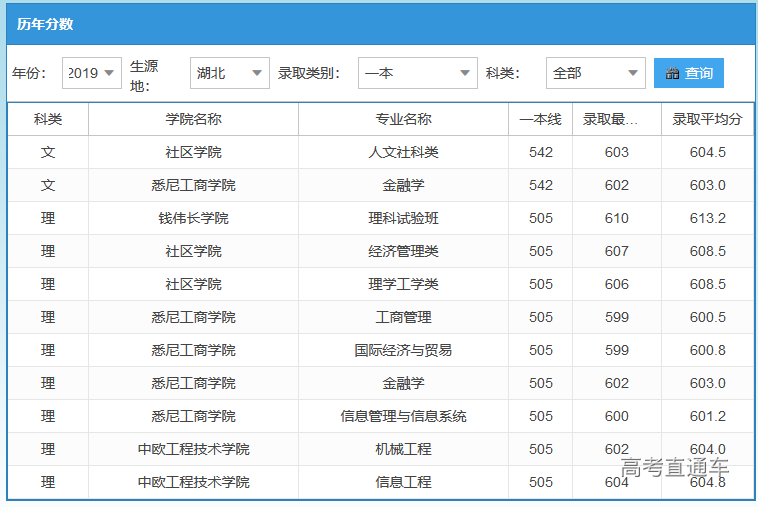Image resolution: width=758 pixels, height=507 pixels.
Task: Click the 一本线 column header
Action: coord(540,119)
